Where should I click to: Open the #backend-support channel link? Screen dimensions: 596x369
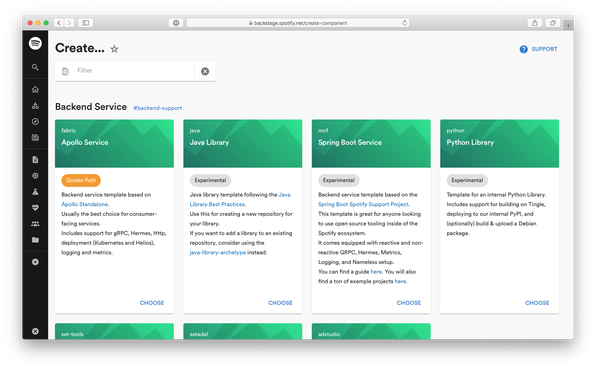pyautogui.click(x=157, y=108)
